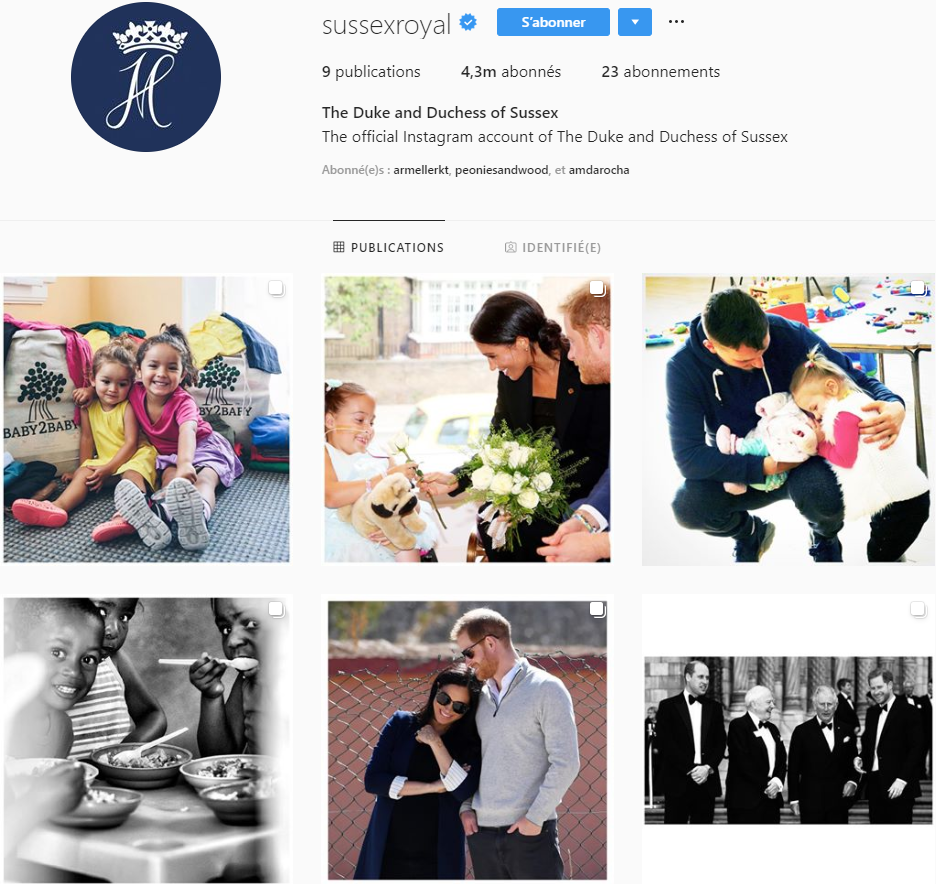The image size is (936, 884).
Task: Click the tagged-person icon beside Identifié(e)
Action: click(510, 247)
